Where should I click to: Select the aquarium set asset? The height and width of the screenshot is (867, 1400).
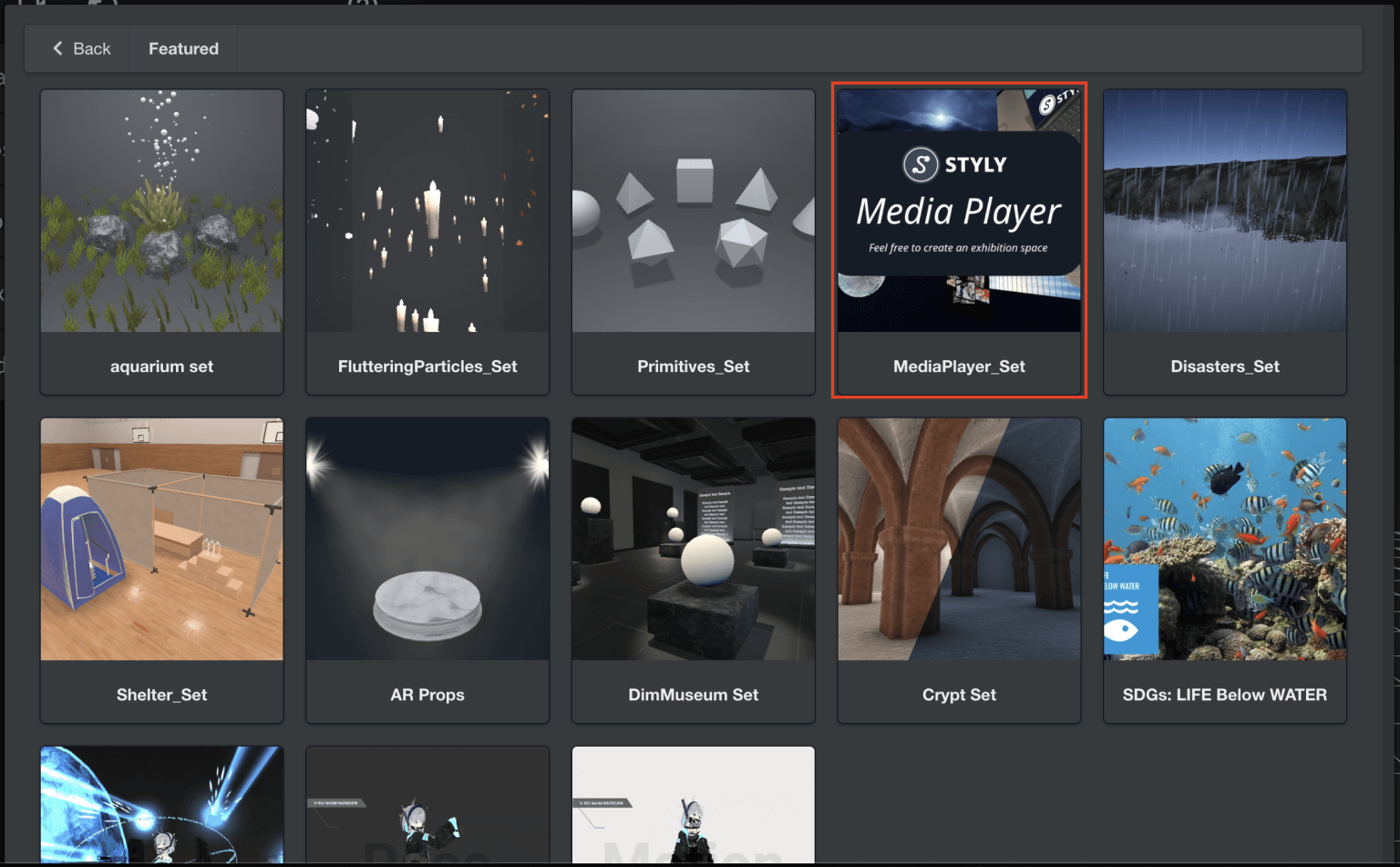161,210
